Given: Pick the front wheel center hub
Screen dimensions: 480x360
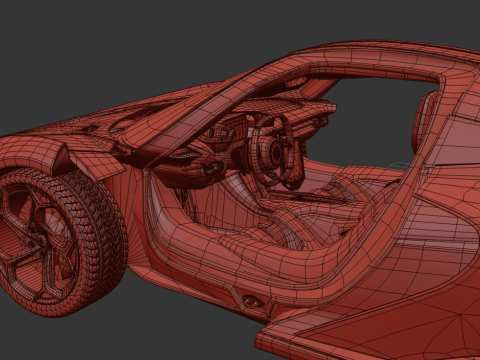Looking at the screenshot, I should point(41,240).
